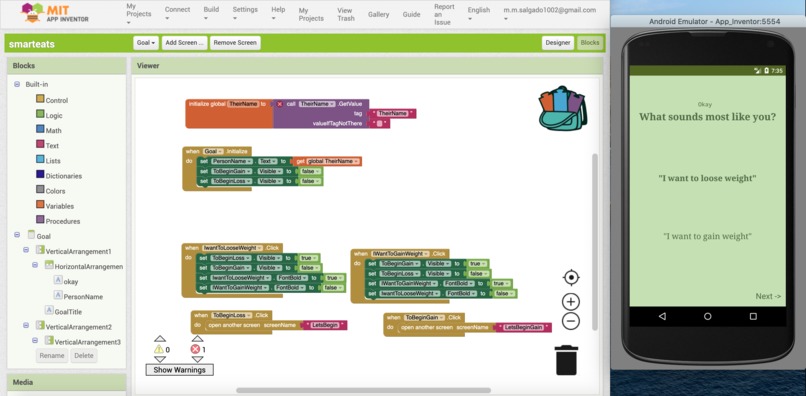Click the Show Warnings button
Viewport: 806px width, 396px height.
(x=179, y=370)
